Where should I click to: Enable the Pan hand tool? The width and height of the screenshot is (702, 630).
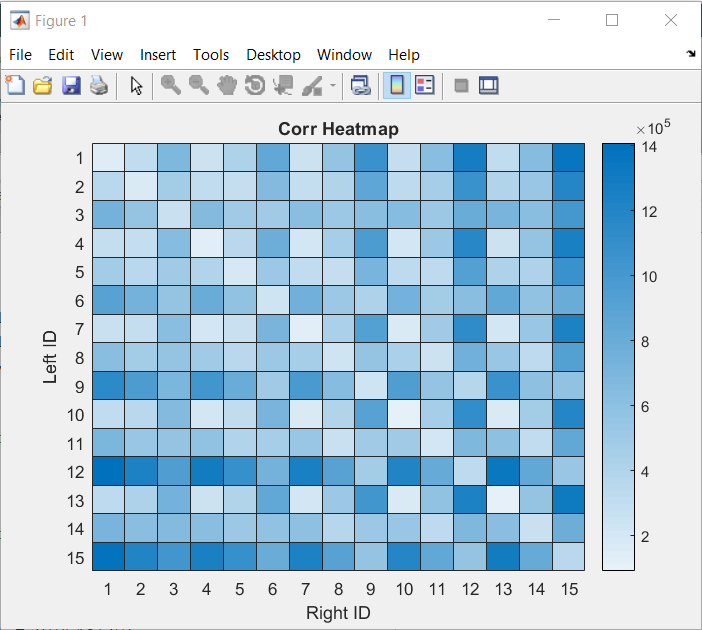(x=227, y=85)
